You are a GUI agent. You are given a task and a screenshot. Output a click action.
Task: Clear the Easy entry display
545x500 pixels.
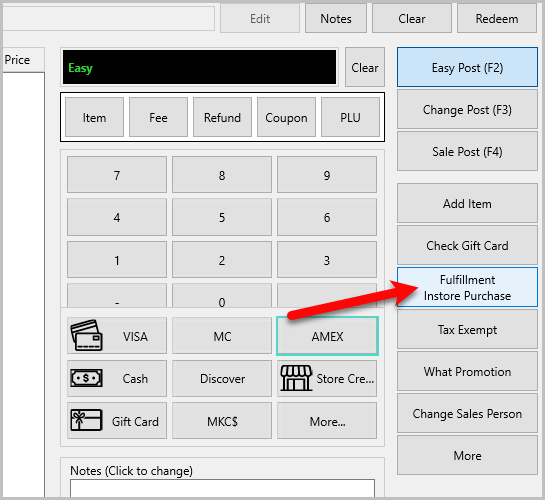[365, 67]
